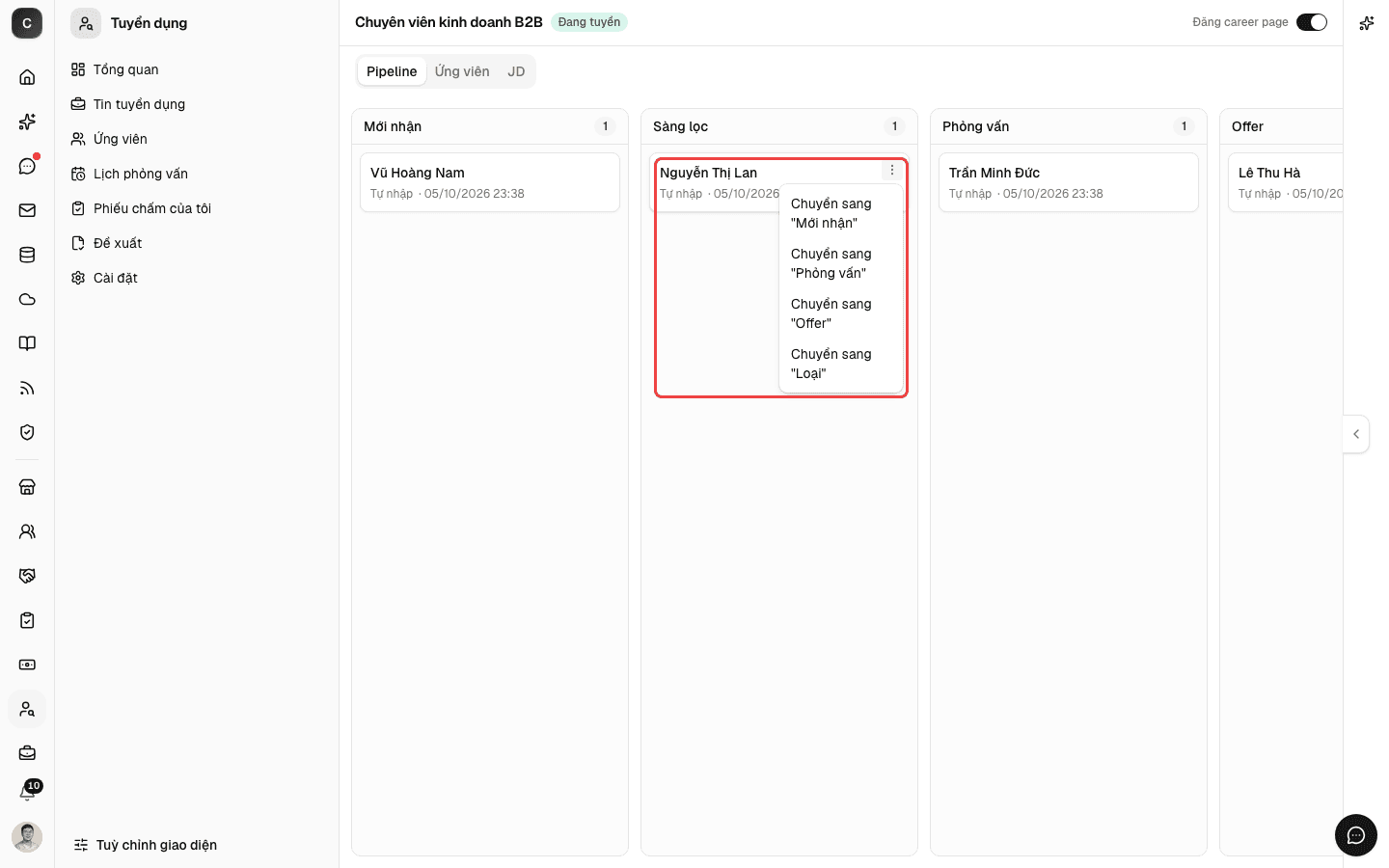The width and height of the screenshot is (1389, 868).
Task: Switch to the JD tab
Action: click(516, 71)
